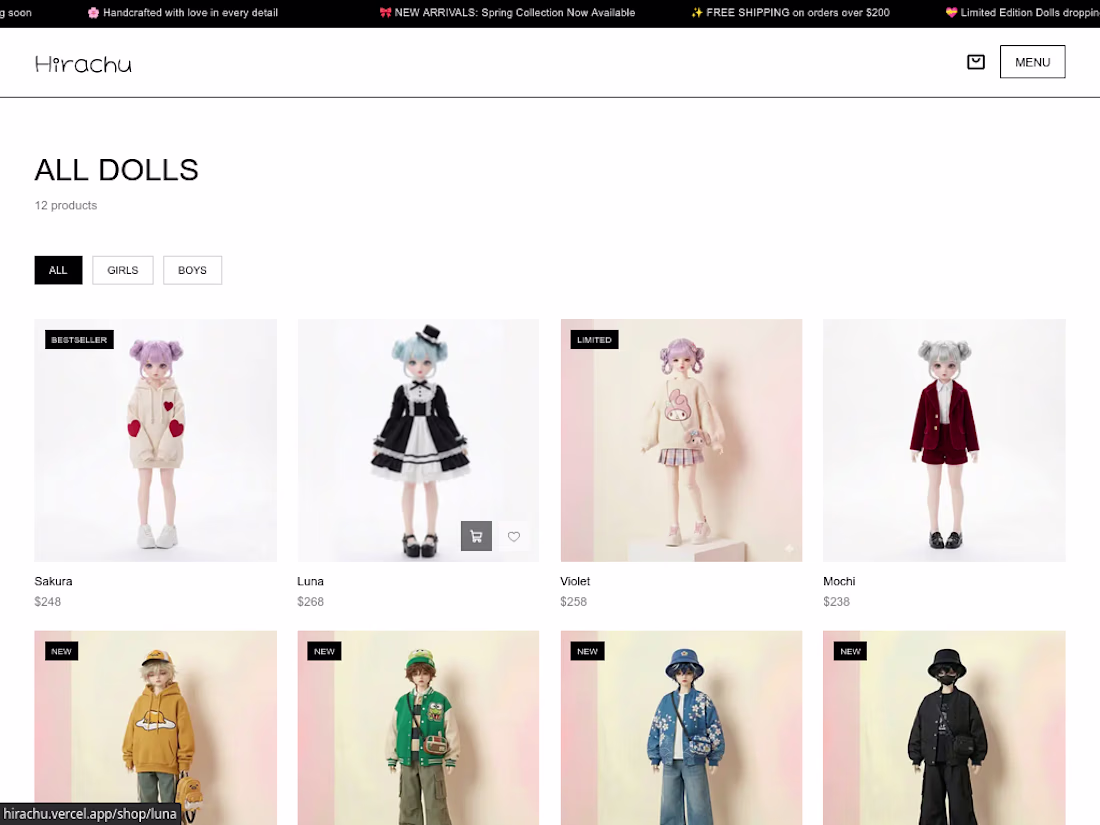Click the NEW ARRIVALS Spring Collection announcement
The image size is (1100, 825).
pyautogui.click(x=507, y=13)
